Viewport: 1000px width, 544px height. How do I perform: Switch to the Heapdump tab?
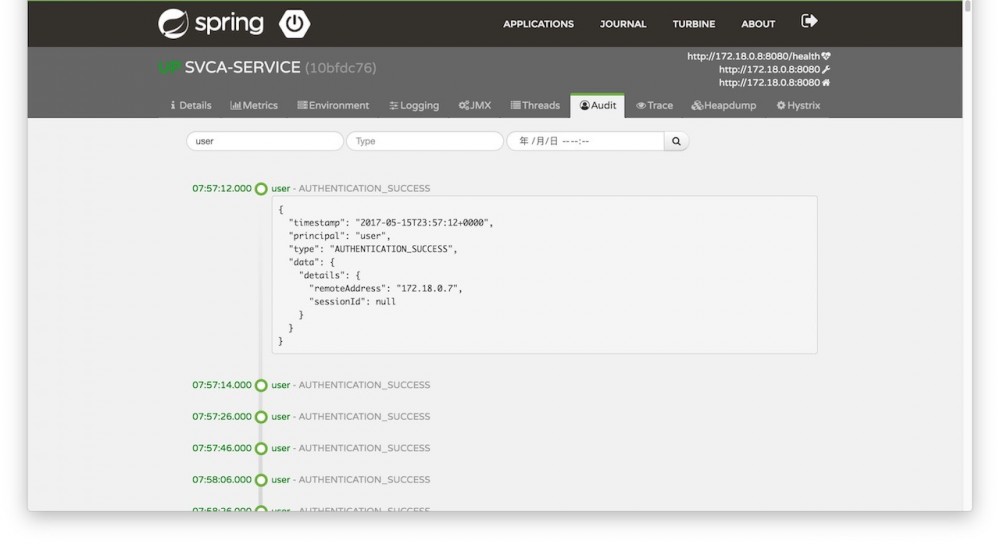coord(724,105)
